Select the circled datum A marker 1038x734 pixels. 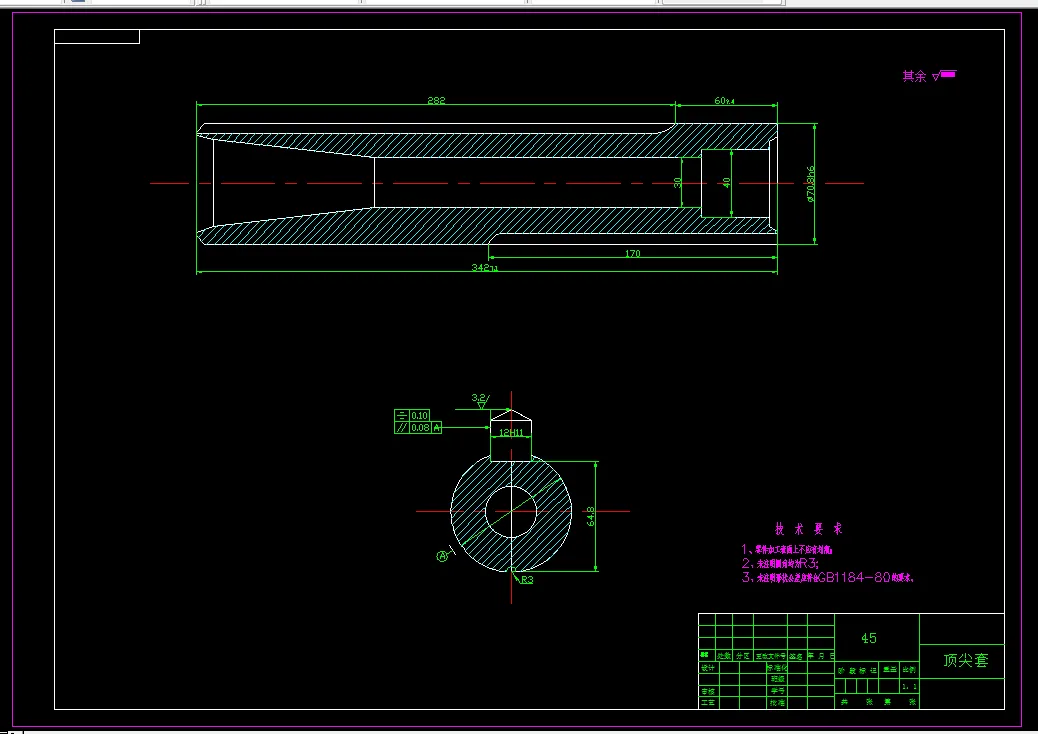click(x=442, y=557)
